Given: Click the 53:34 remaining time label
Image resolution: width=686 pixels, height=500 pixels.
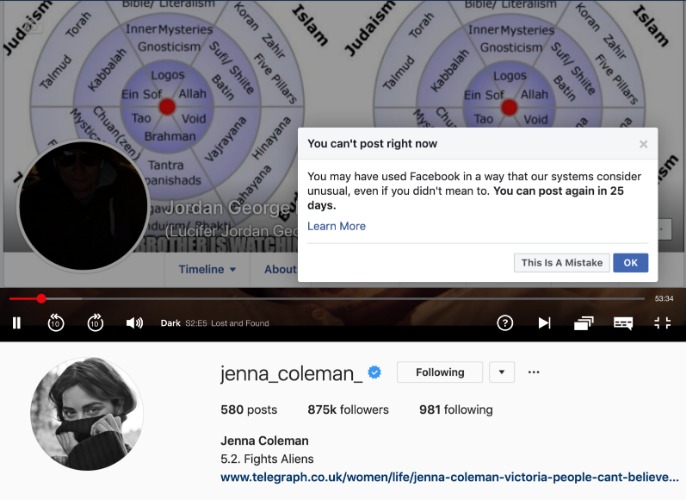Looking at the screenshot, I should (664, 299).
